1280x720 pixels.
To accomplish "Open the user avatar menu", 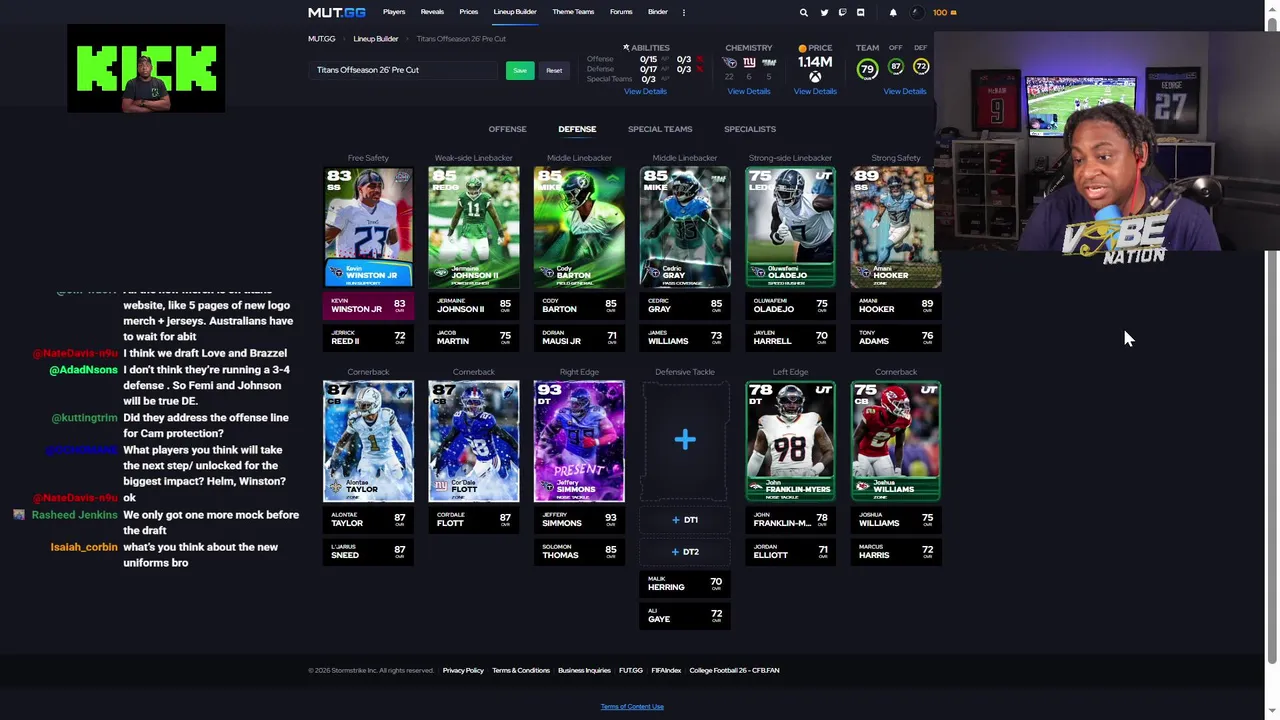I will [916, 12].
